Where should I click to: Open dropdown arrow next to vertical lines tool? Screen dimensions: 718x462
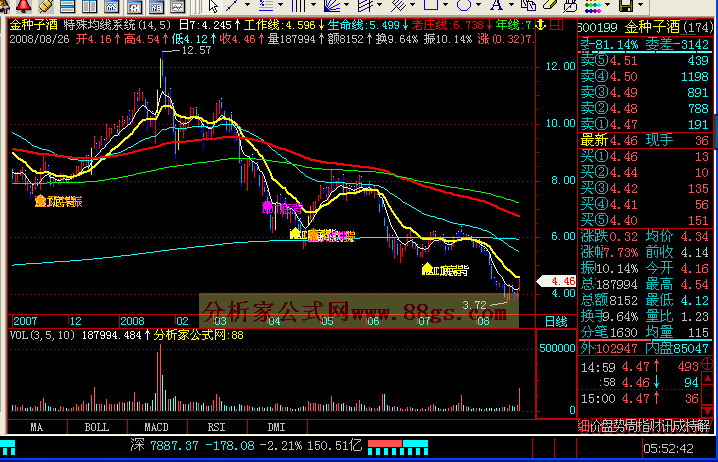313,4
